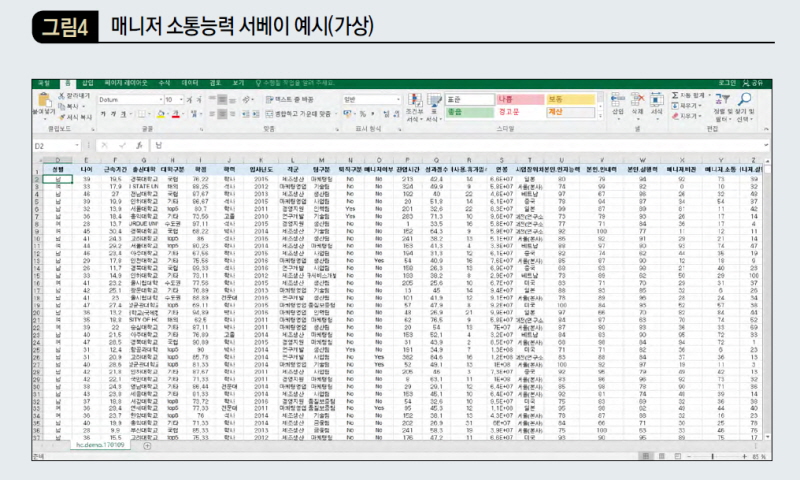The width and height of the screenshot is (800, 480).
Task: Apply the green 좋음 (Good) cell style
Action: coord(470,112)
